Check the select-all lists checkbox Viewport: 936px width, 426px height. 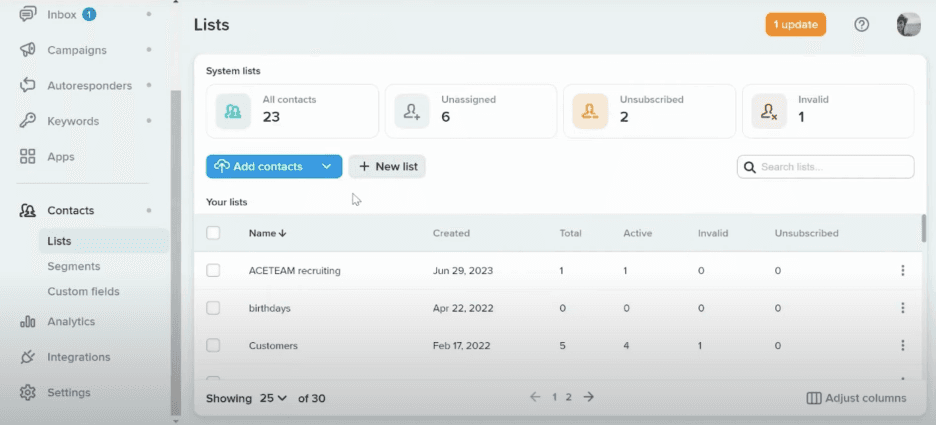click(213, 233)
